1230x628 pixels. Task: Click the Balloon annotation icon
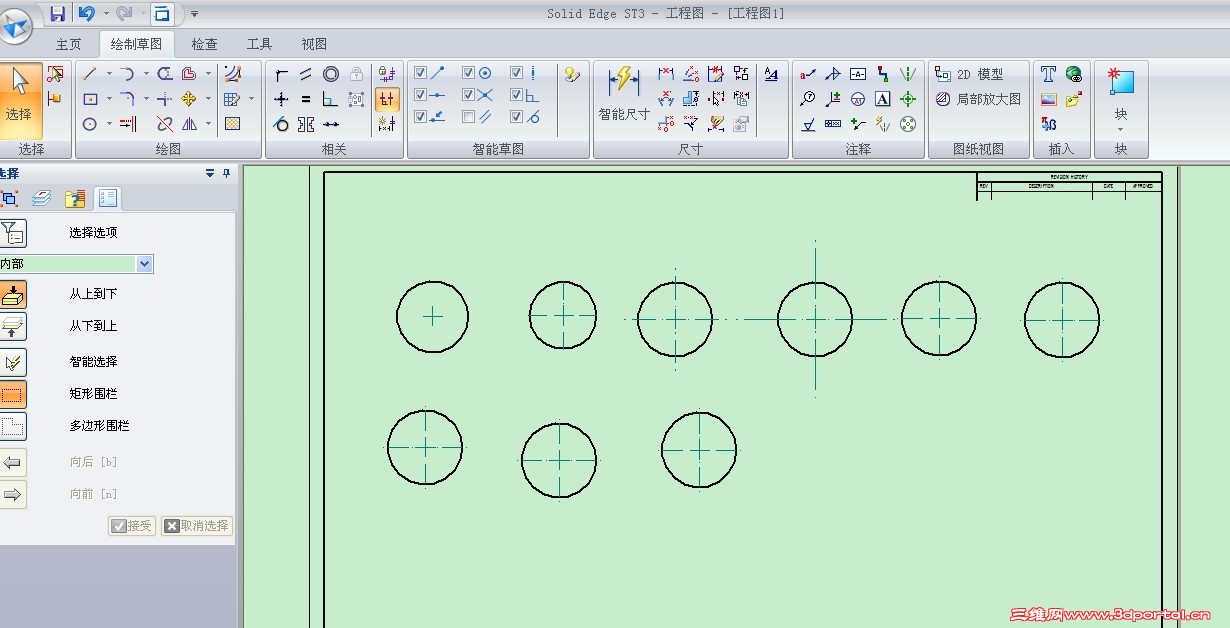pyautogui.click(x=808, y=98)
